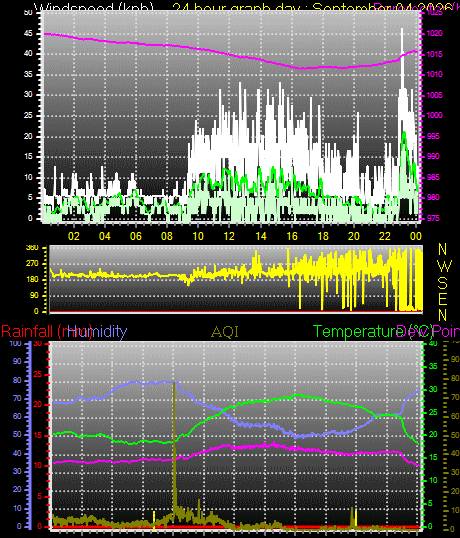Click 1015 on the pressure axis
Image resolution: width=460 pixels, height=538 pixels.
[x=435, y=54]
